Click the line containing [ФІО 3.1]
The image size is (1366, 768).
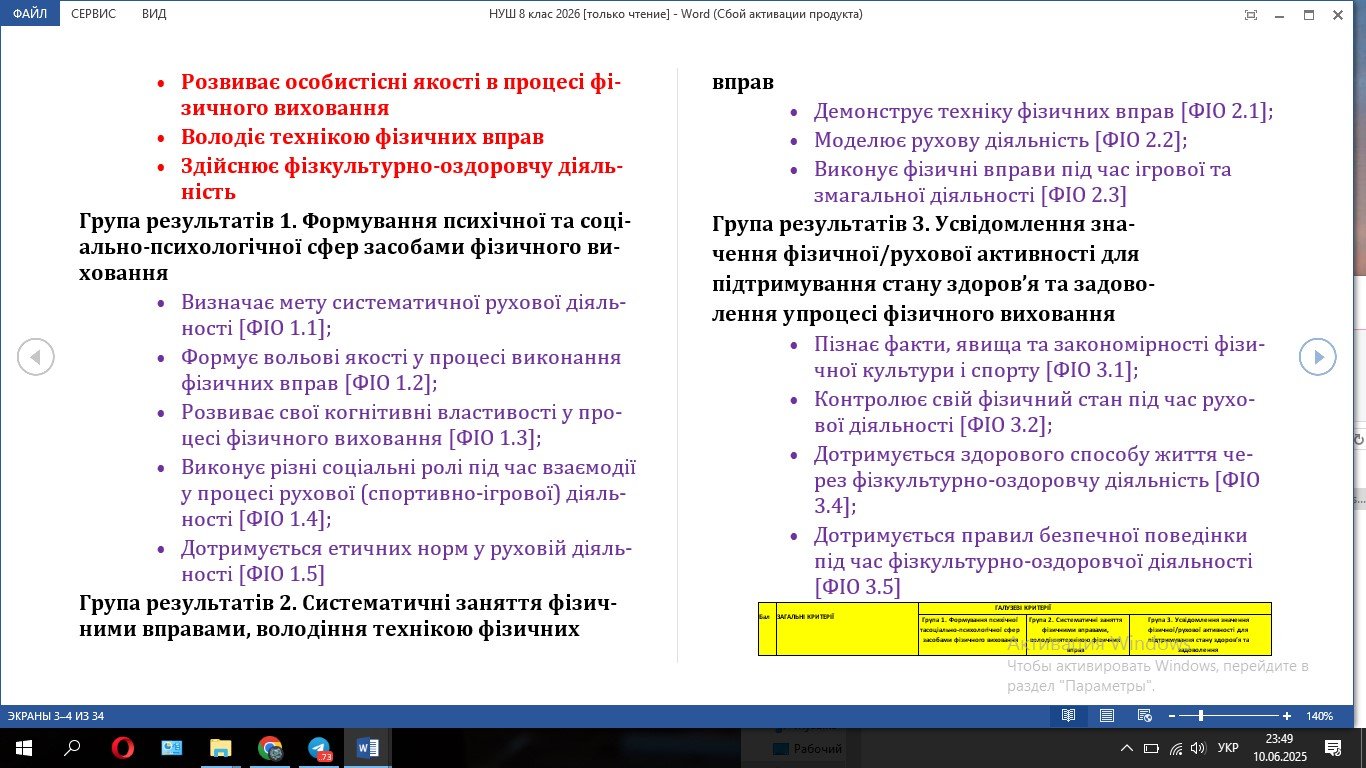pos(976,370)
